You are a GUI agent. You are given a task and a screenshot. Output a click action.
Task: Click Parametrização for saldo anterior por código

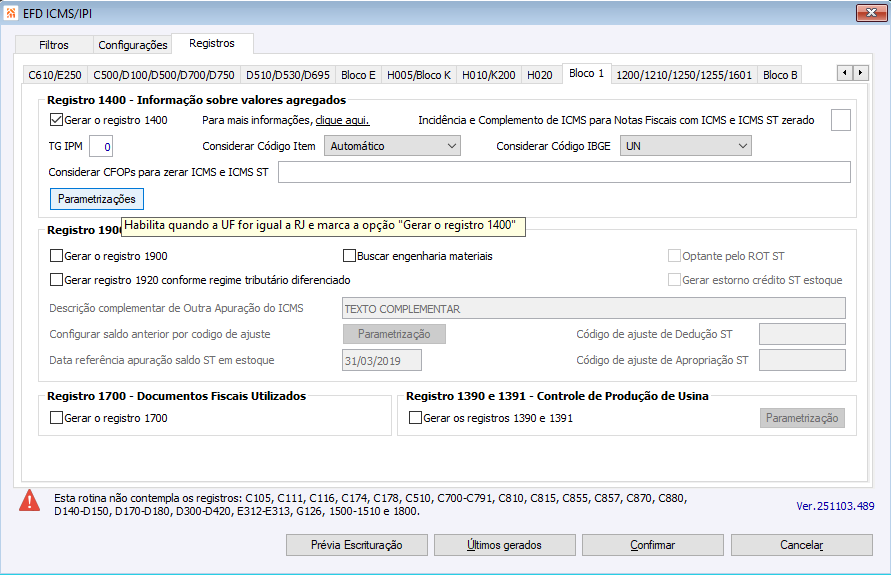394,334
